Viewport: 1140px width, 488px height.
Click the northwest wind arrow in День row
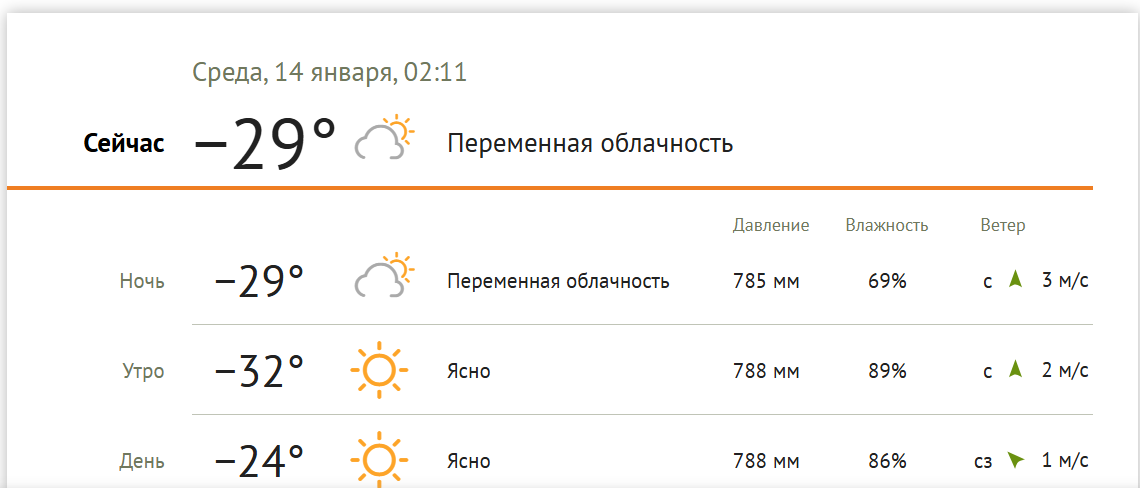tap(1016, 460)
